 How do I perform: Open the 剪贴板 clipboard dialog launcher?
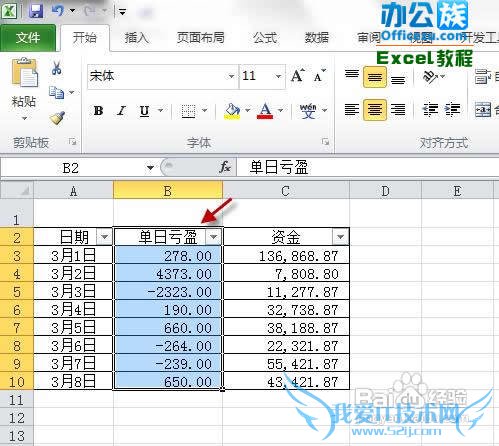pos(72,142)
